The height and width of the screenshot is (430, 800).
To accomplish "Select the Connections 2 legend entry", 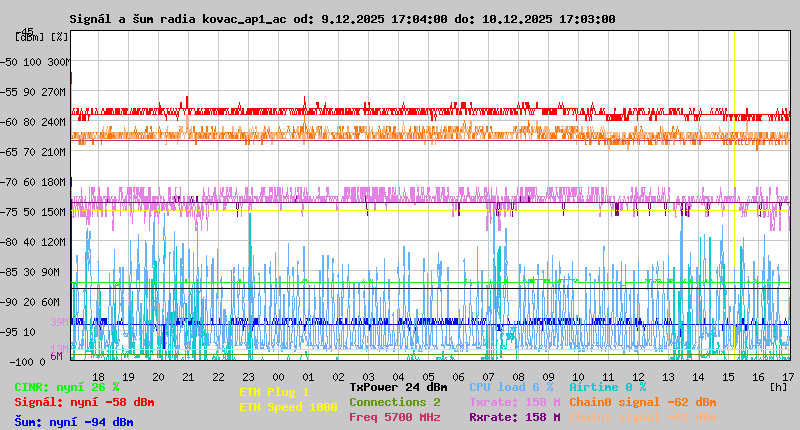I will tap(394, 402).
